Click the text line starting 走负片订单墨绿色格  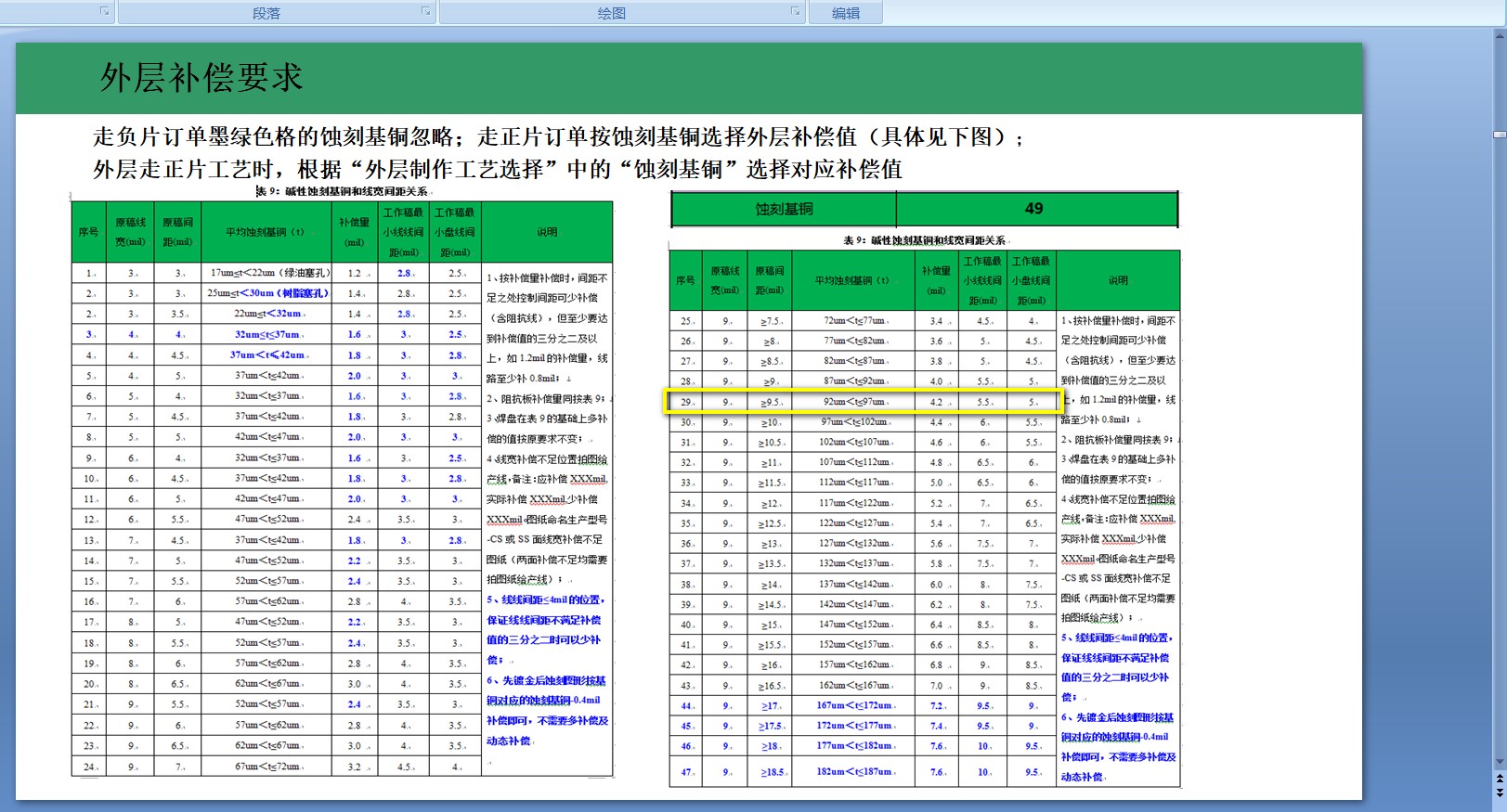click(x=558, y=137)
